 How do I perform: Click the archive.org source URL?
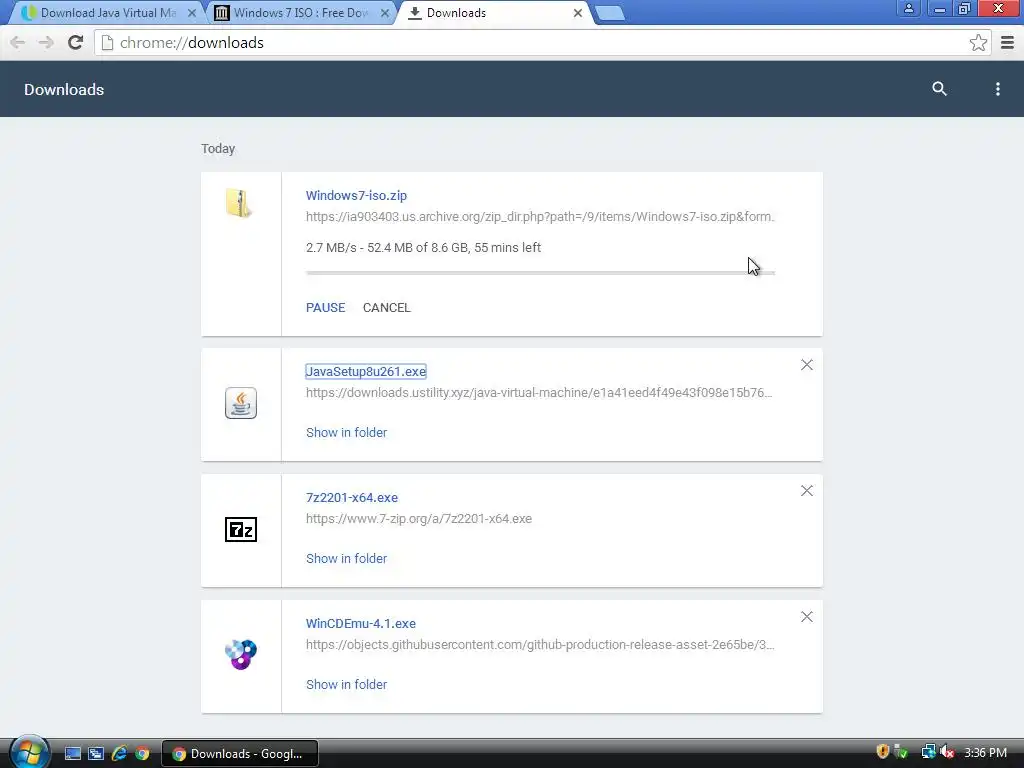[540, 217]
